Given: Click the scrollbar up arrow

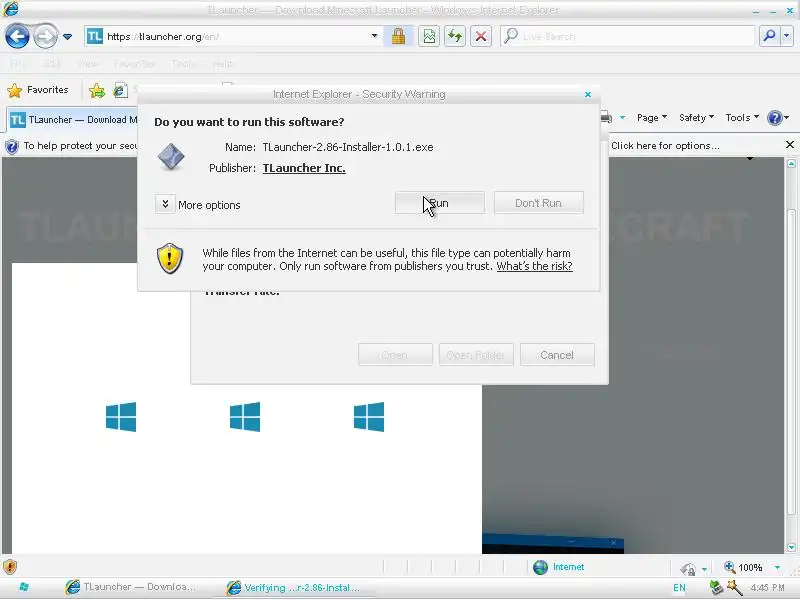Looking at the screenshot, I should (x=791, y=164).
